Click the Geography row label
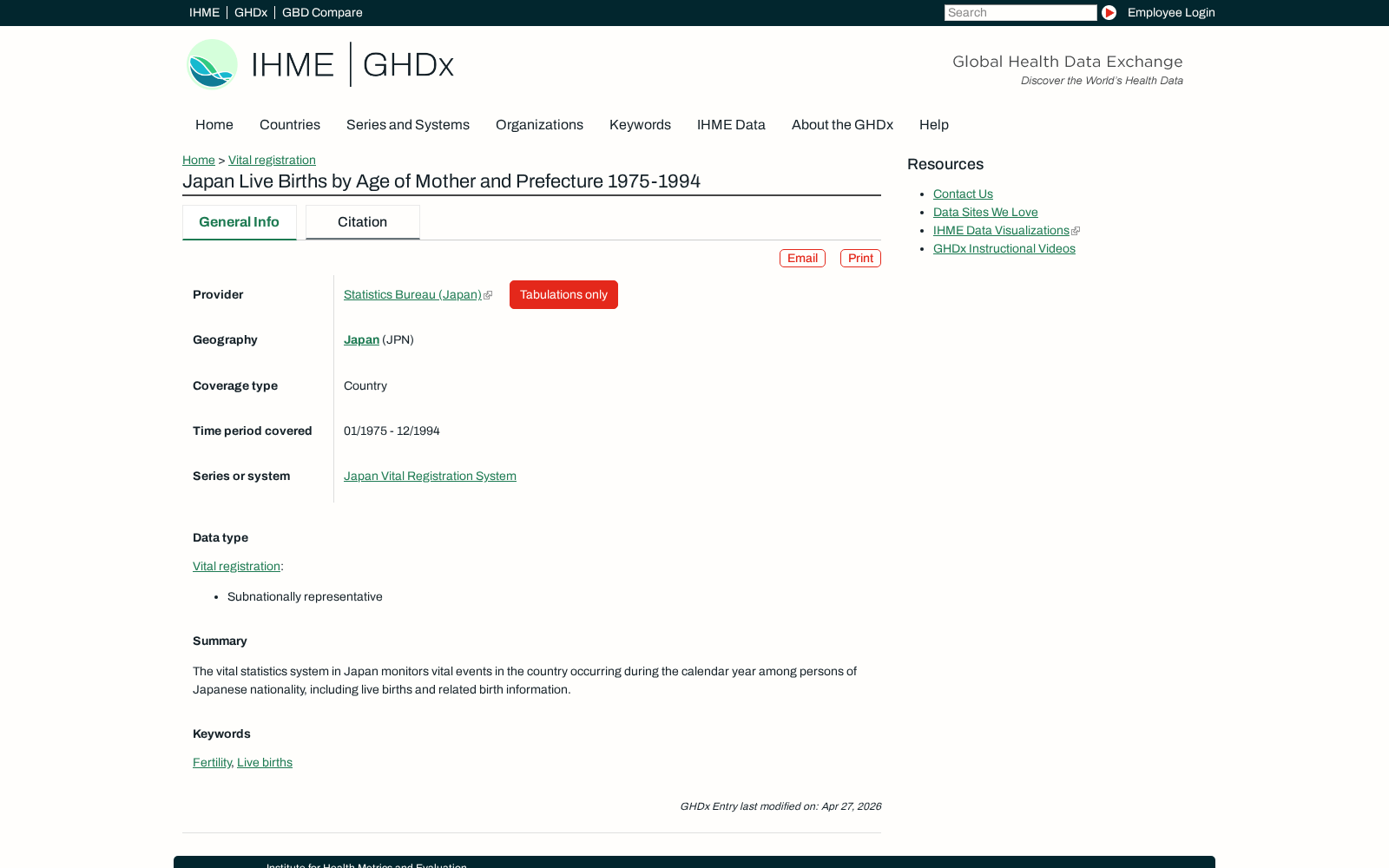1389x868 pixels. (225, 339)
